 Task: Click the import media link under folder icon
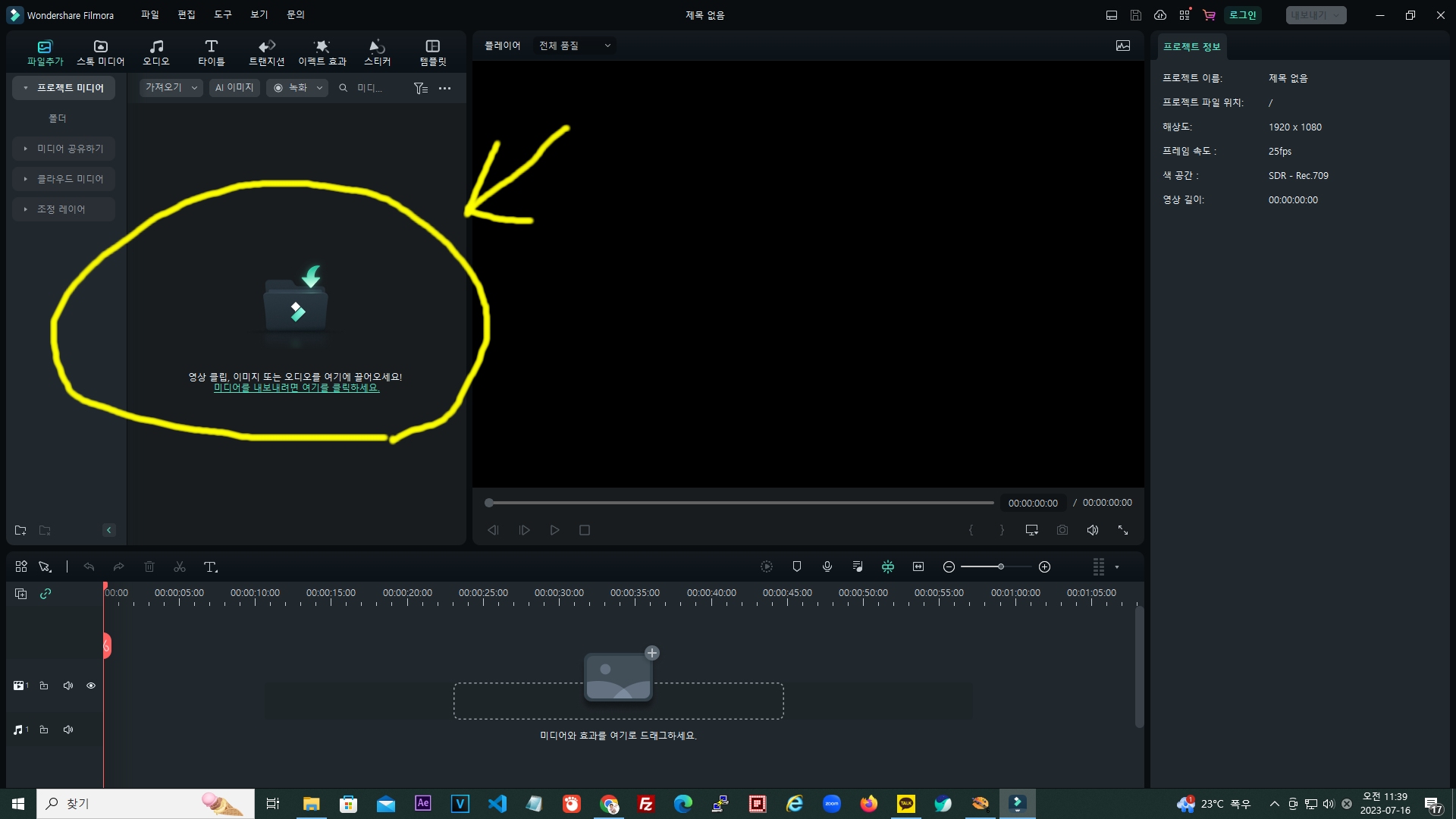click(296, 388)
